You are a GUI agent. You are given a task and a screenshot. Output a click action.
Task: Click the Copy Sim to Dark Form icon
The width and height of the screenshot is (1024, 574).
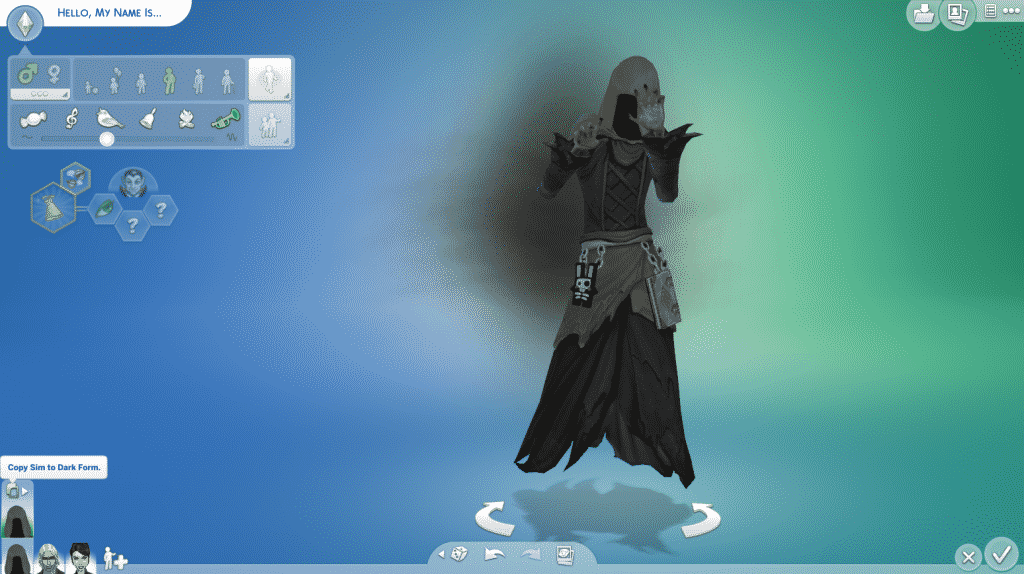(11, 490)
